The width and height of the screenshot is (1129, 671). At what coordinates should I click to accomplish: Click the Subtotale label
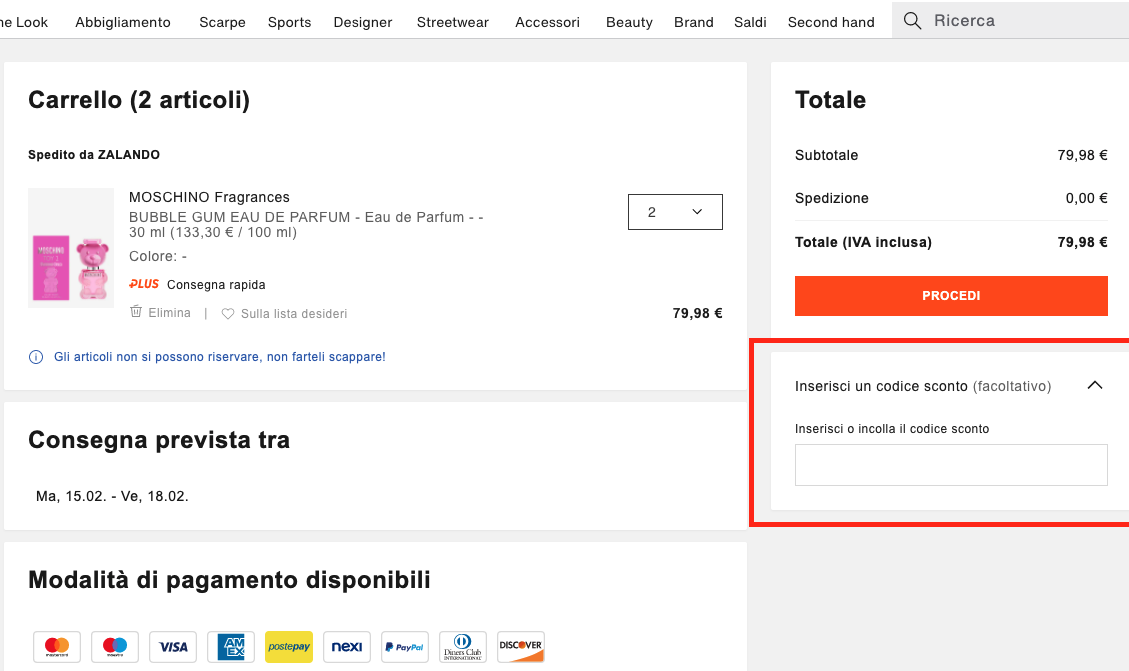827,155
